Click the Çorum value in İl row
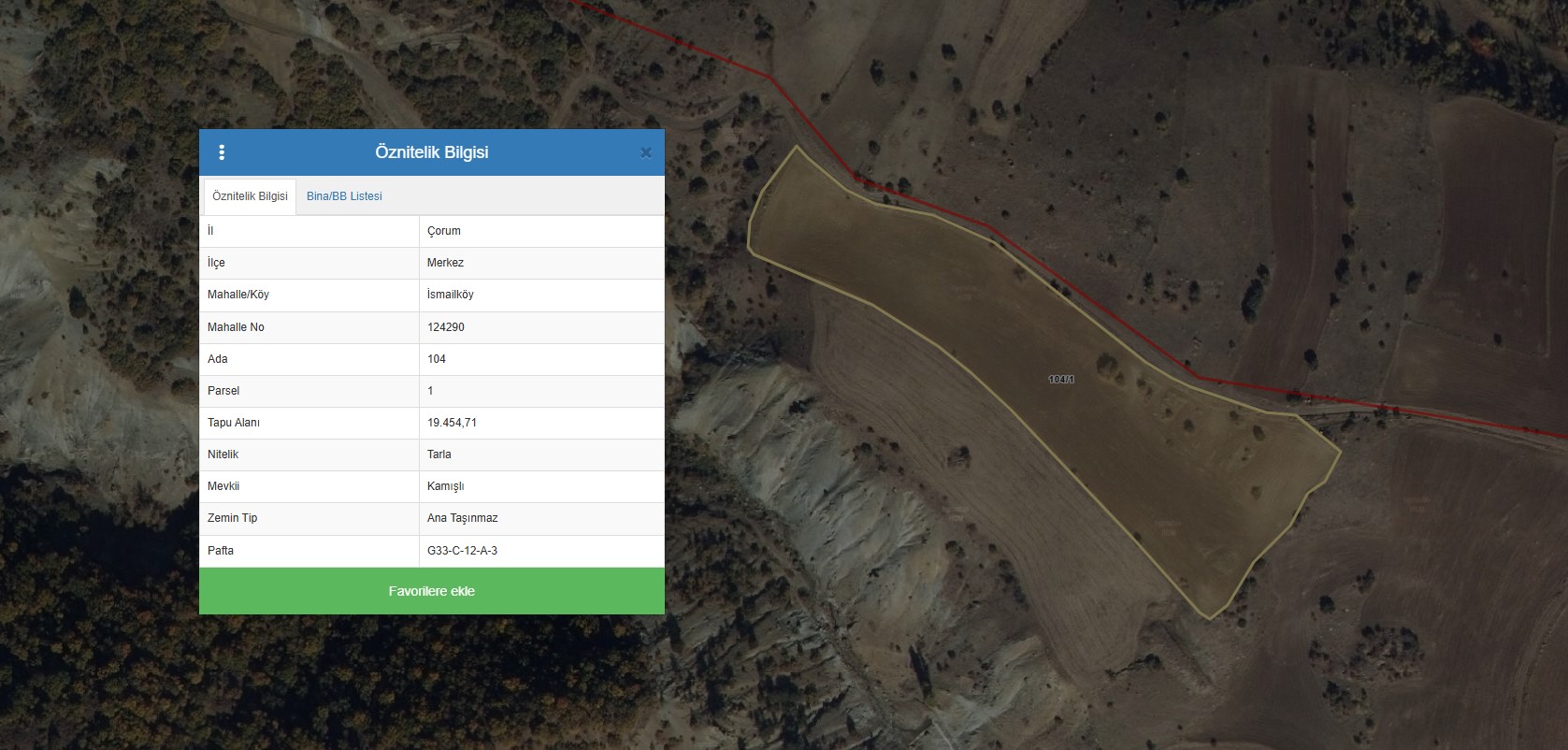This screenshot has height=750, width=1568. pos(444,231)
